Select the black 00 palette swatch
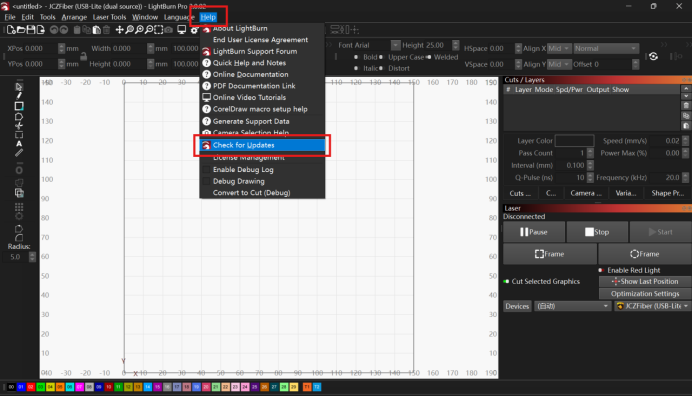This screenshot has width=692, height=396. coord(11,387)
